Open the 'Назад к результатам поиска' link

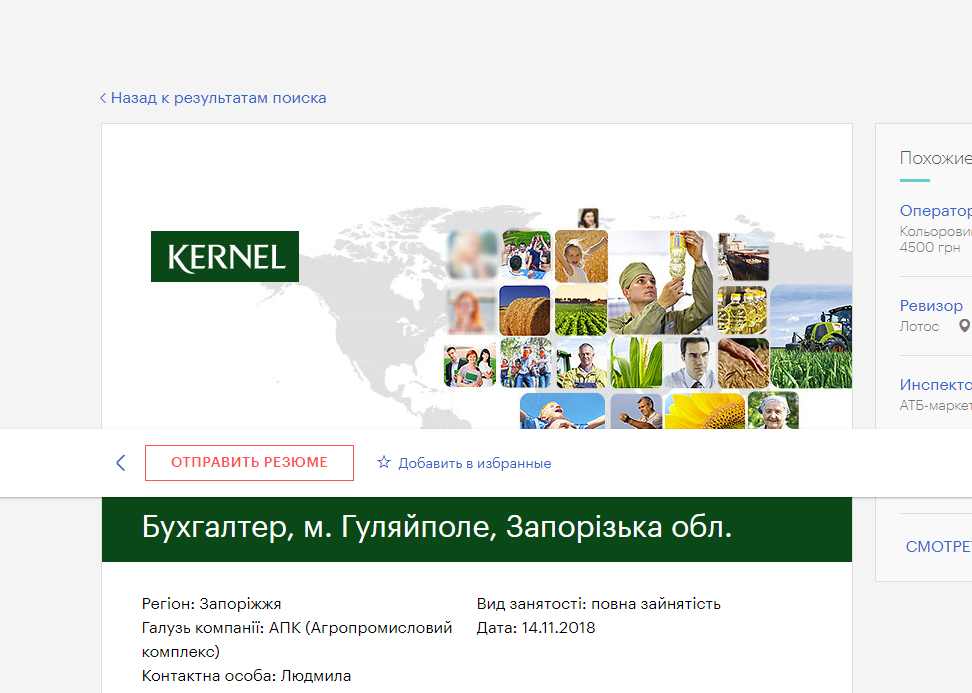218,98
